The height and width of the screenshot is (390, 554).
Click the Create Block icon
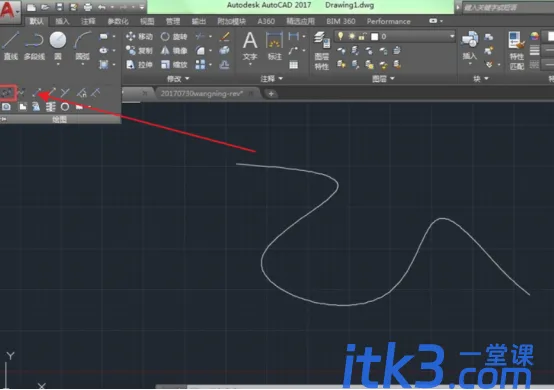(489, 37)
